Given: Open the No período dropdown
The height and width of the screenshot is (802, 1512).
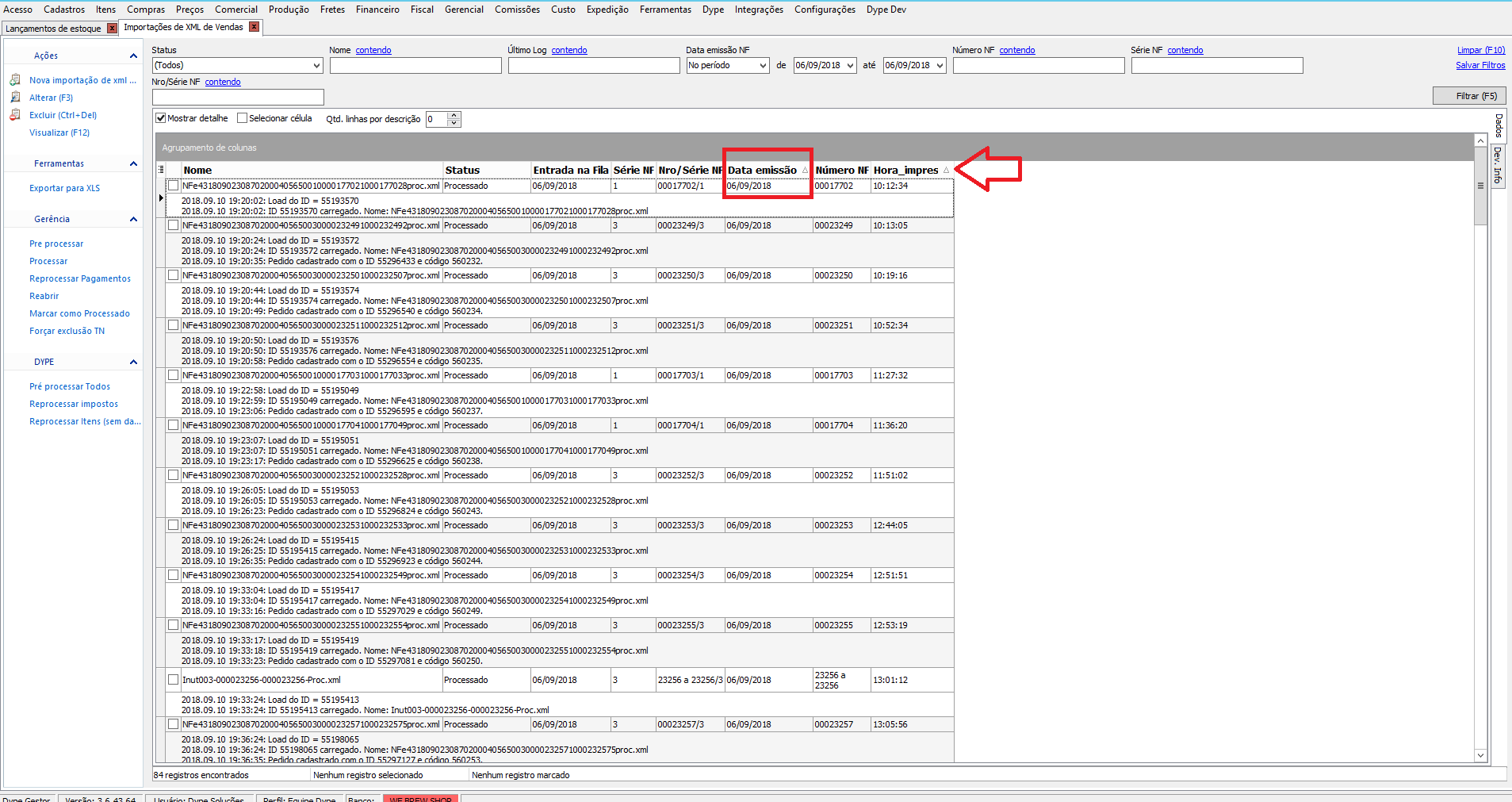Looking at the screenshot, I should coord(763,66).
